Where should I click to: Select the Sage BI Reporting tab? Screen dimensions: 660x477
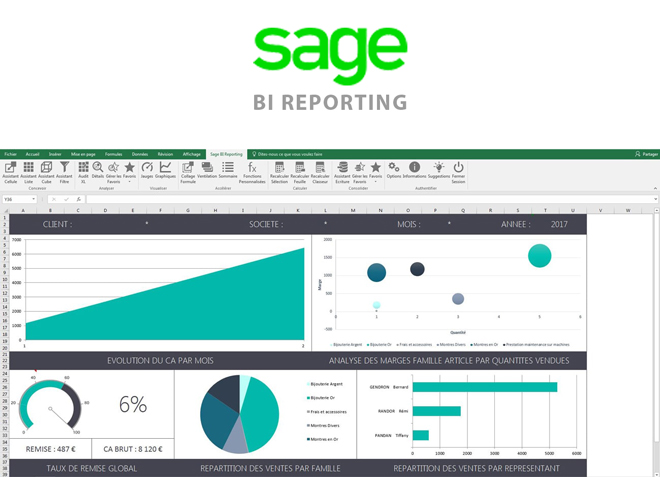pyautogui.click(x=226, y=154)
